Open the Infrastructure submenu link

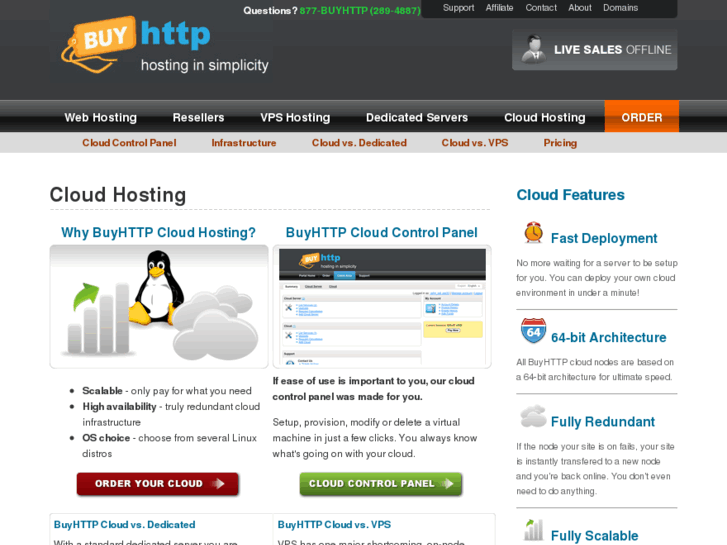[x=243, y=143]
